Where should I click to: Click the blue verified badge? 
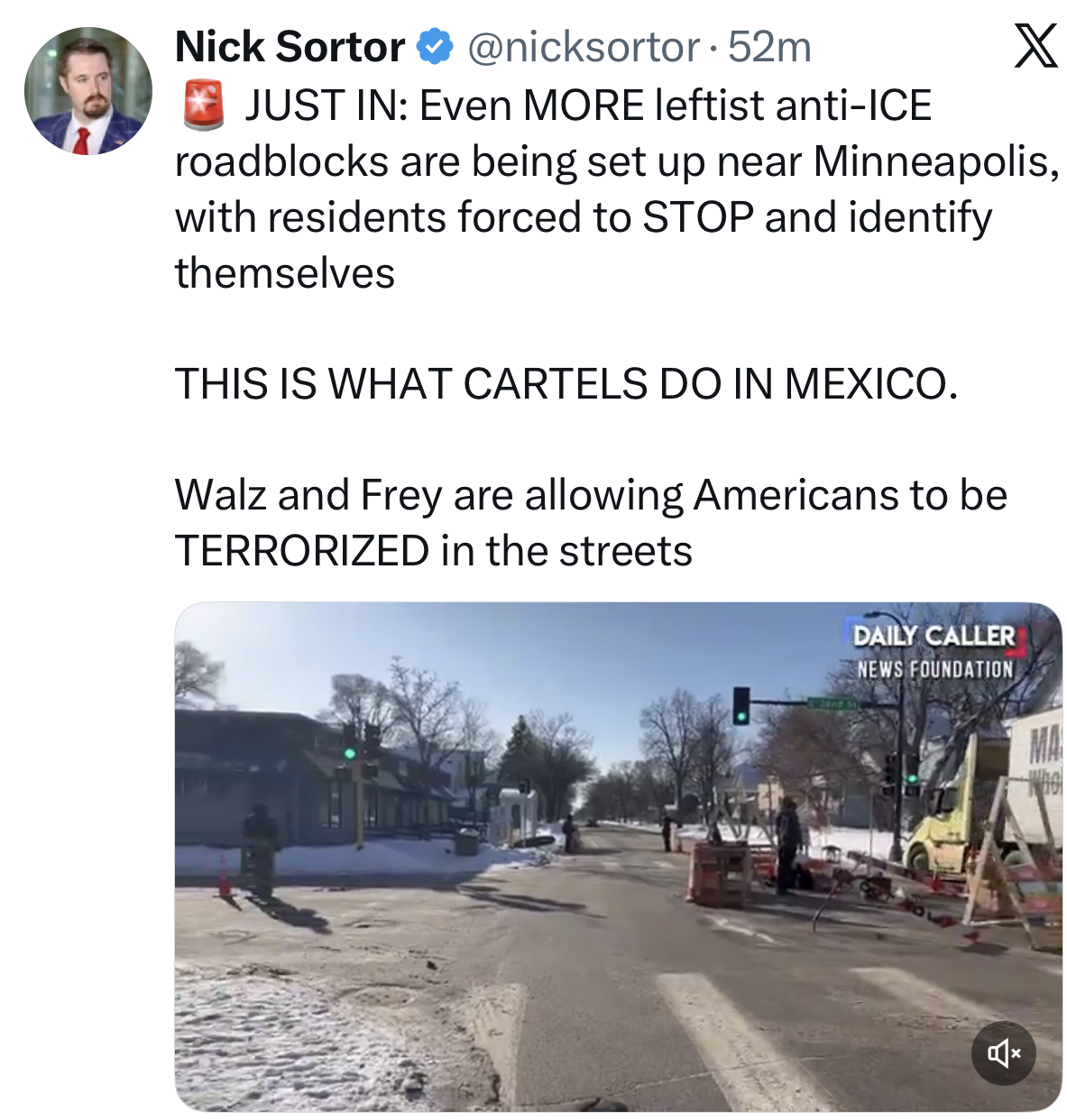(435, 47)
